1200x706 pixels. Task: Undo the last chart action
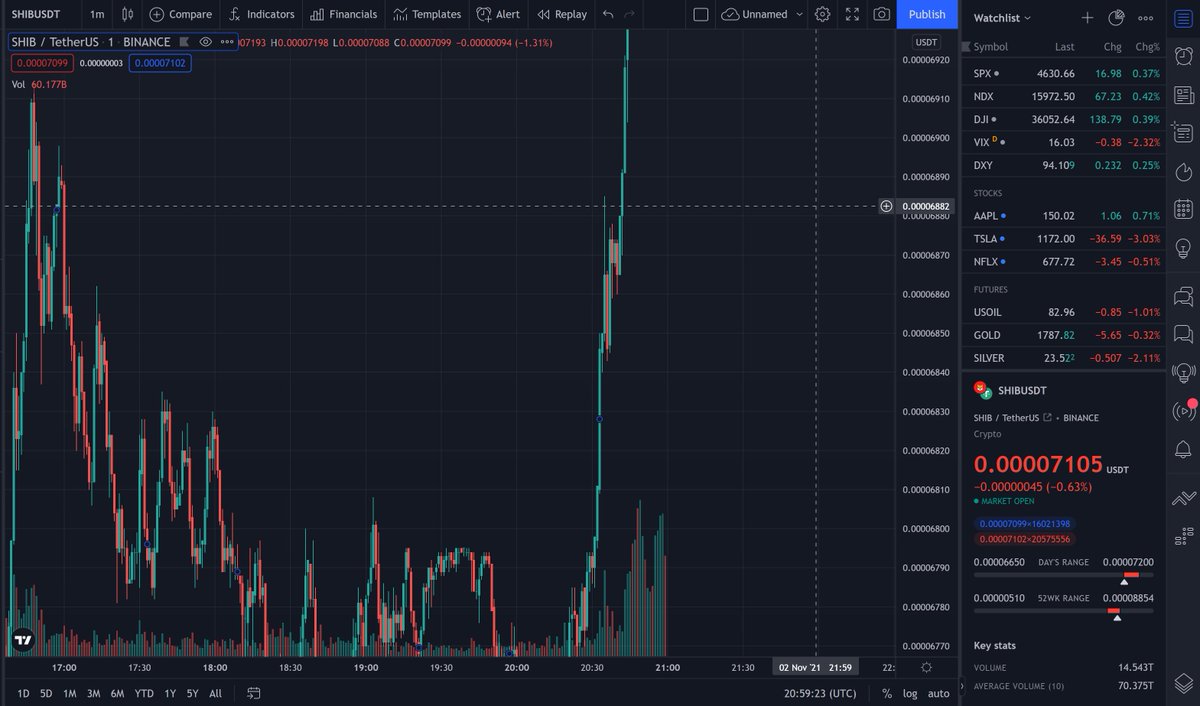click(608, 14)
